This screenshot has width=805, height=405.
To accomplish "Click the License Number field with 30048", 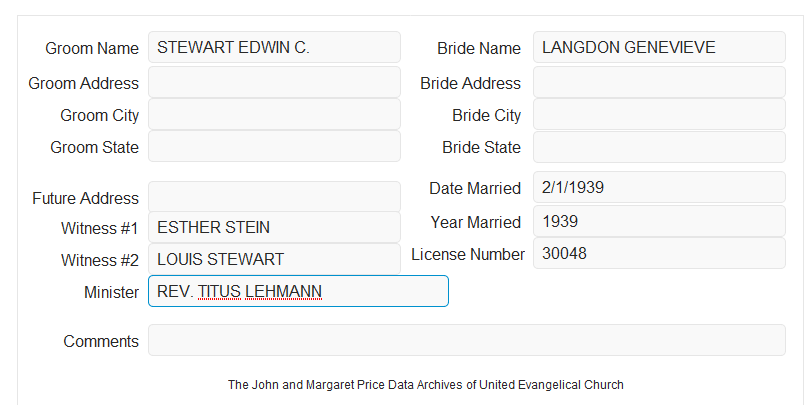I will 659,253.
